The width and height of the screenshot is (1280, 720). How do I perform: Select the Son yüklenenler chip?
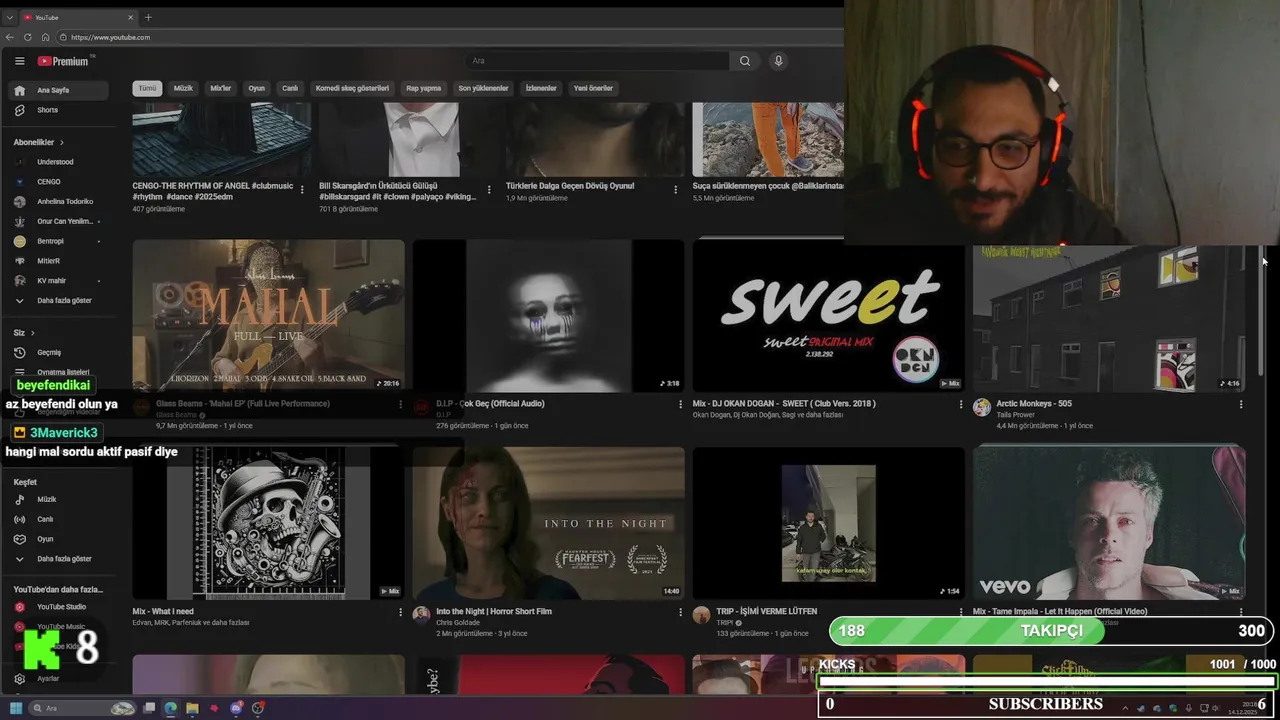483,88
